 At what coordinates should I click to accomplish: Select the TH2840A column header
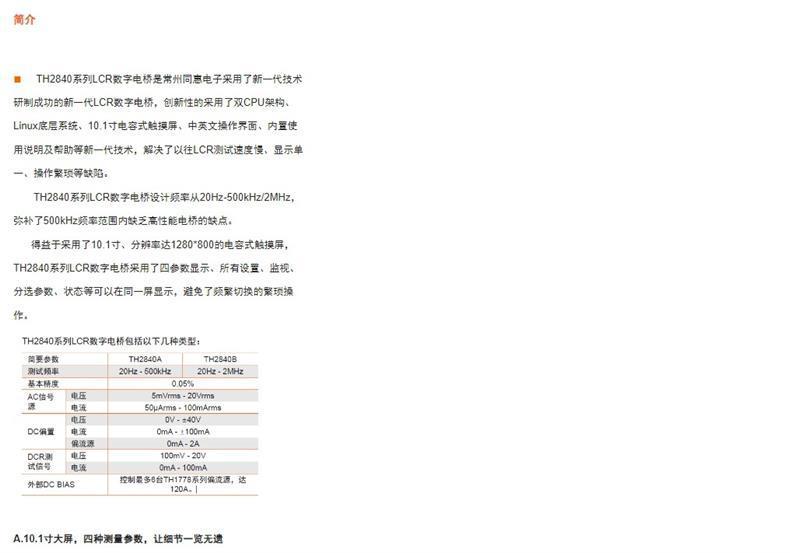145,359
